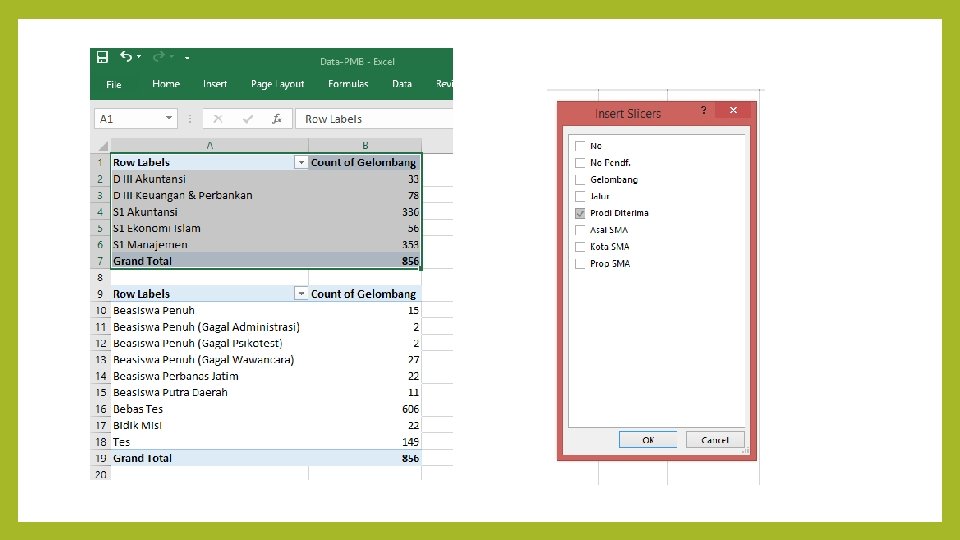The image size is (960, 540).
Task: Open the File tab
Action: click(114, 84)
